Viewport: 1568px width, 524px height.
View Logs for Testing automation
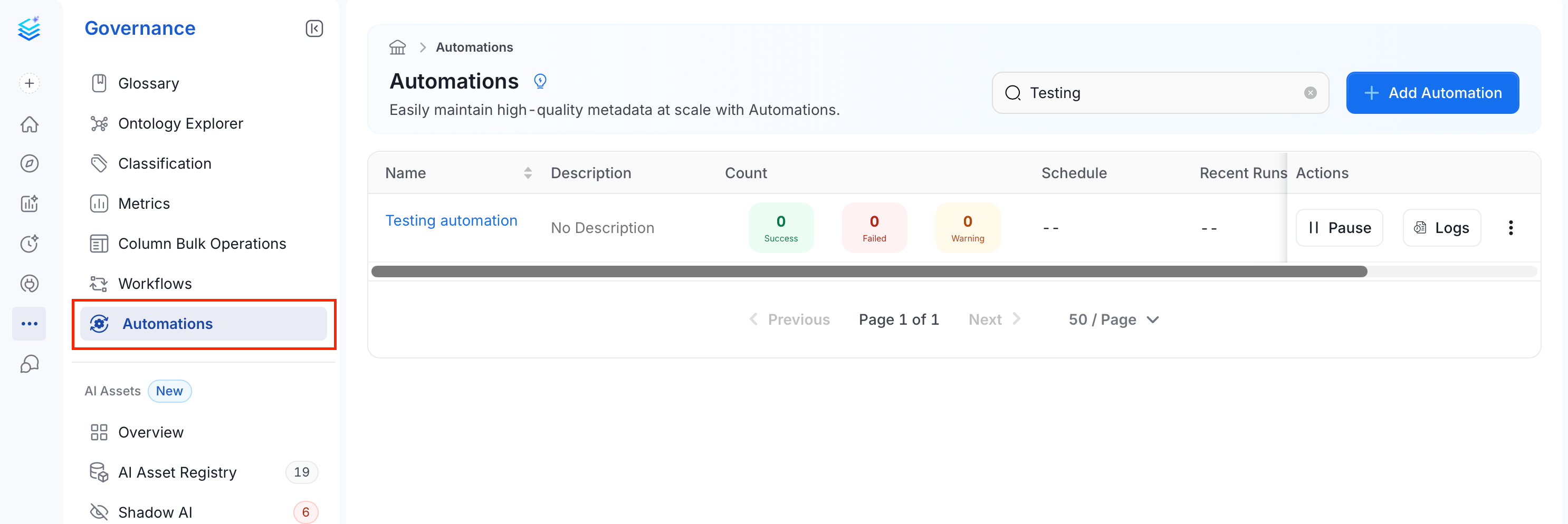pyautogui.click(x=1441, y=228)
